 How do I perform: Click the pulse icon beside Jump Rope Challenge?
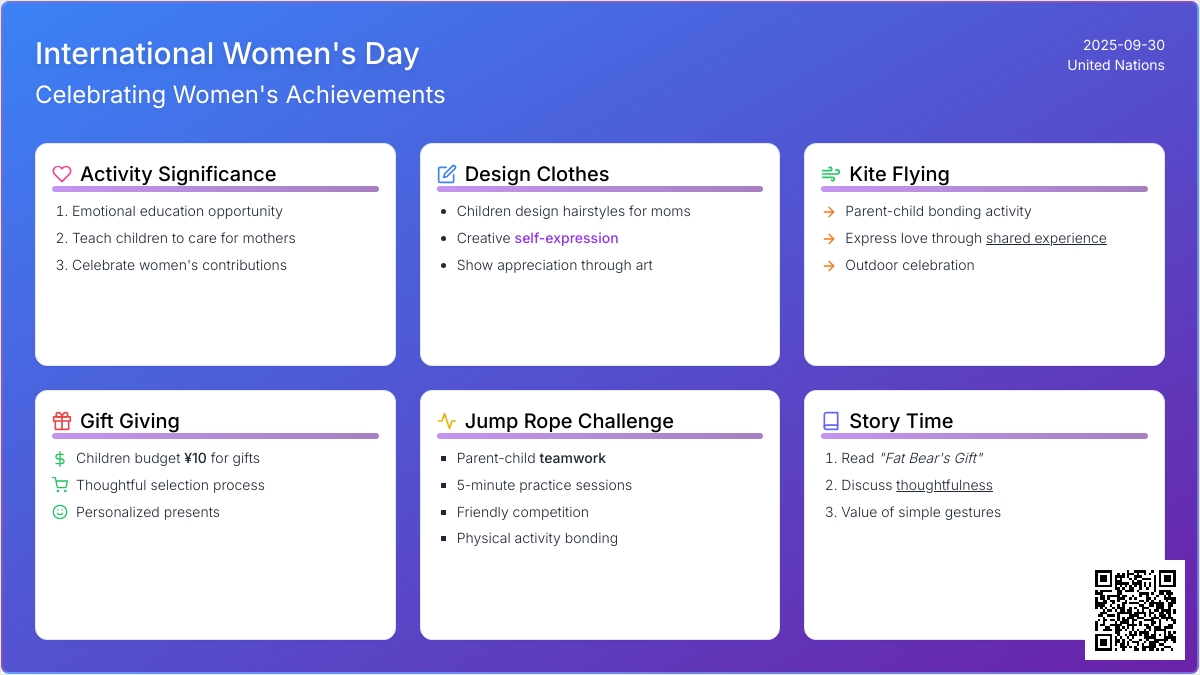(x=447, y=421)
